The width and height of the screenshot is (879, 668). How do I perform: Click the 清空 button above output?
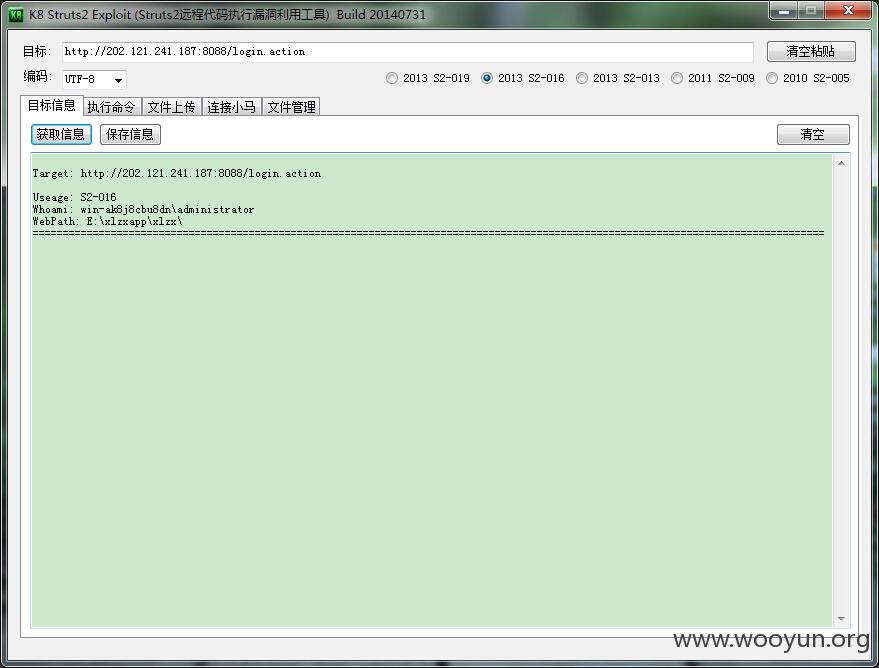813,134
